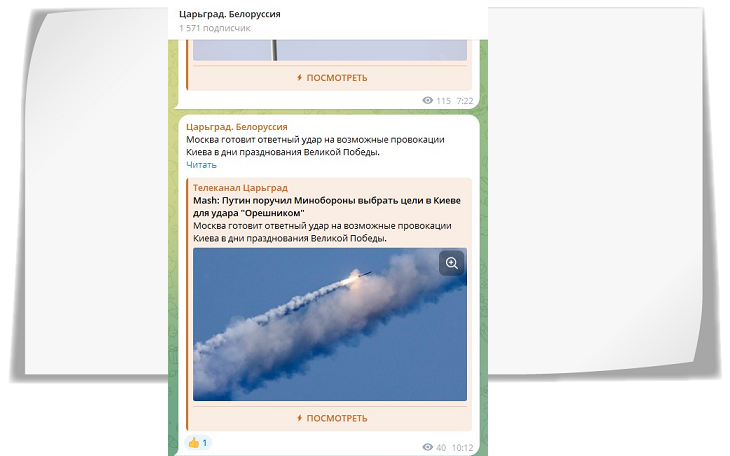Click the eye views icon beside 40

click(428, 447)
